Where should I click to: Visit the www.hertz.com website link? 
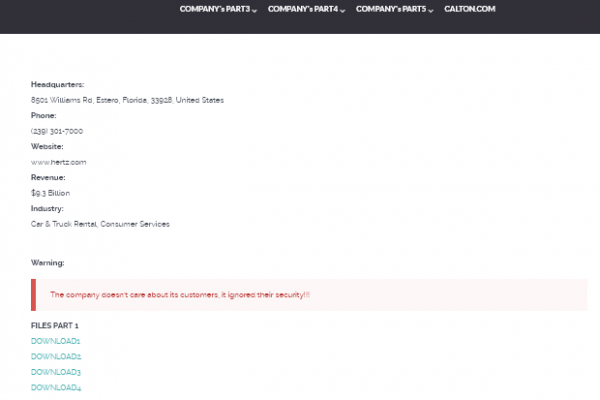58,162
